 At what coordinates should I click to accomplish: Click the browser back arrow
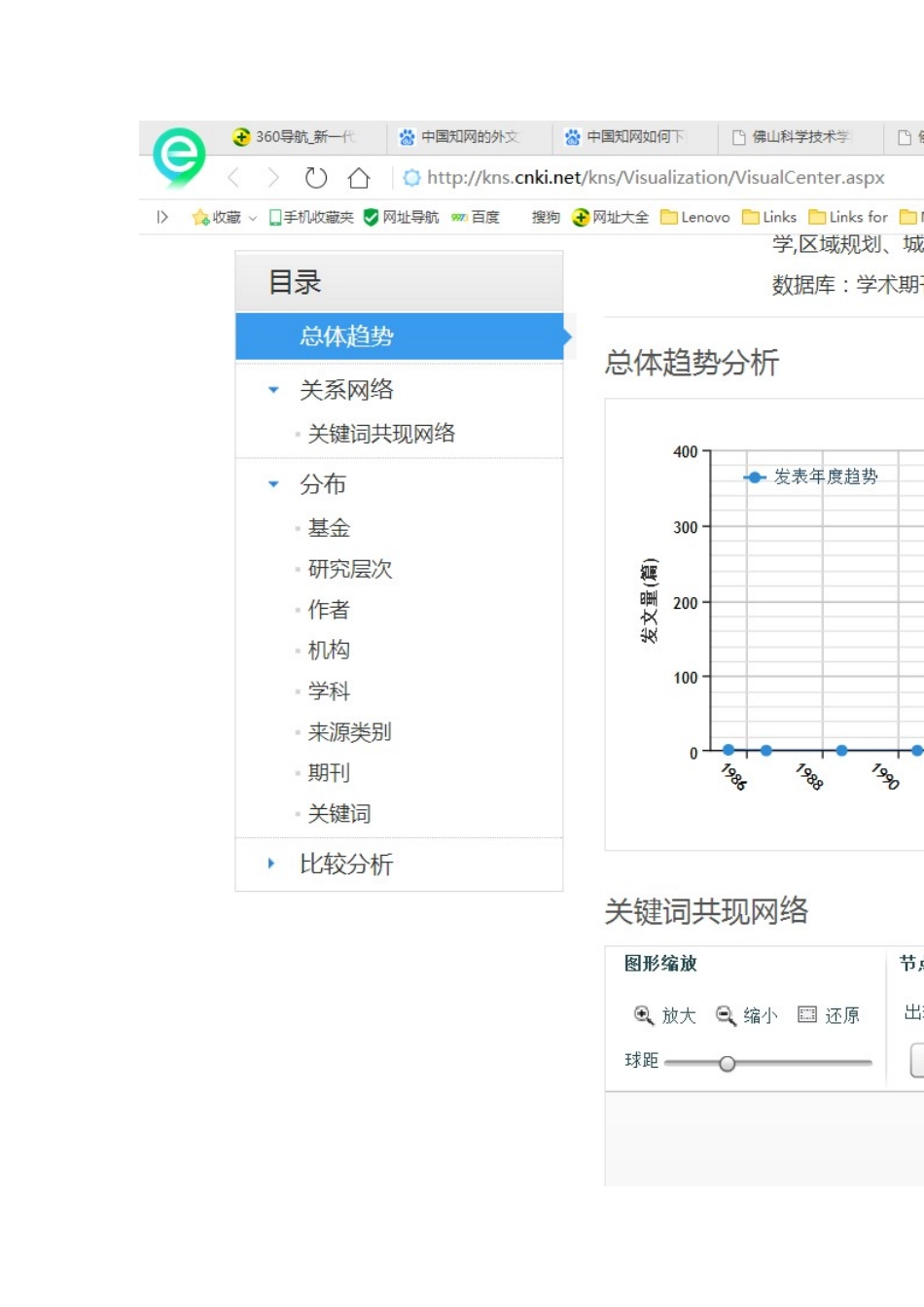coord(233,178)
